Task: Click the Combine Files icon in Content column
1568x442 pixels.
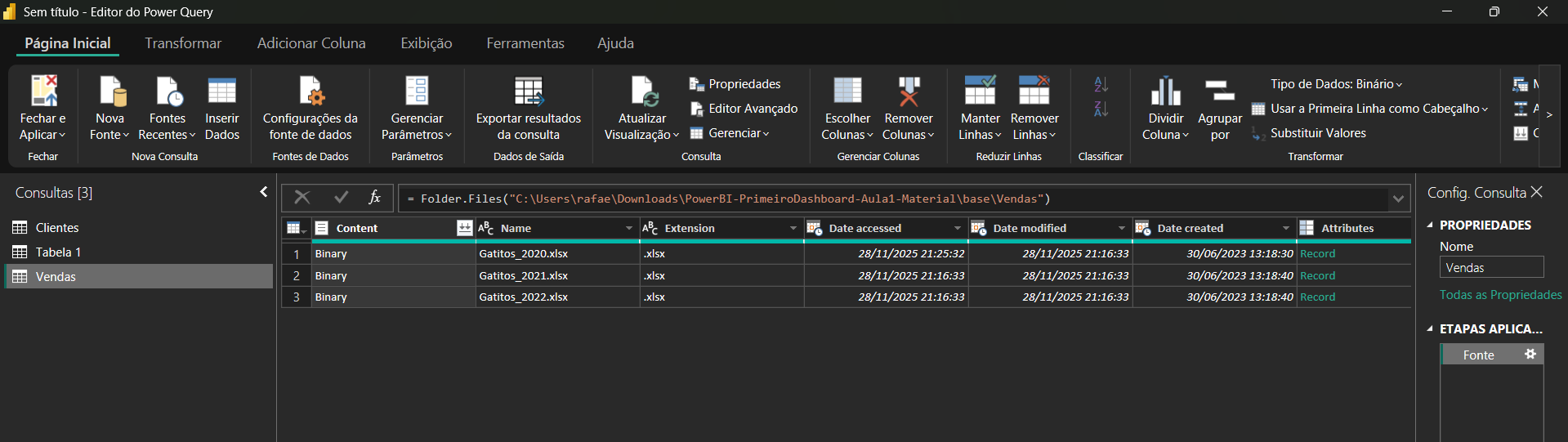Action: click(464, 229)
